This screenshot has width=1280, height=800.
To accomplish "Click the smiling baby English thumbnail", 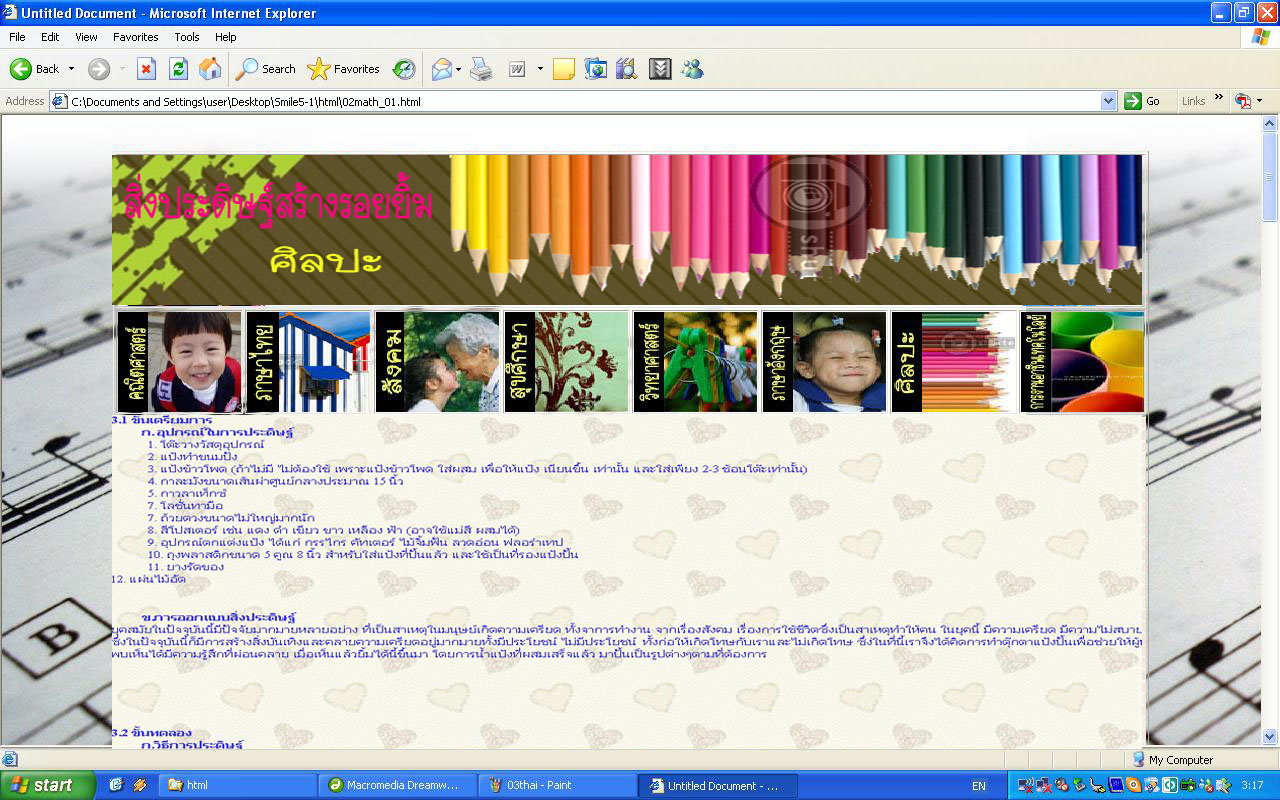I will tap(825, 361).
